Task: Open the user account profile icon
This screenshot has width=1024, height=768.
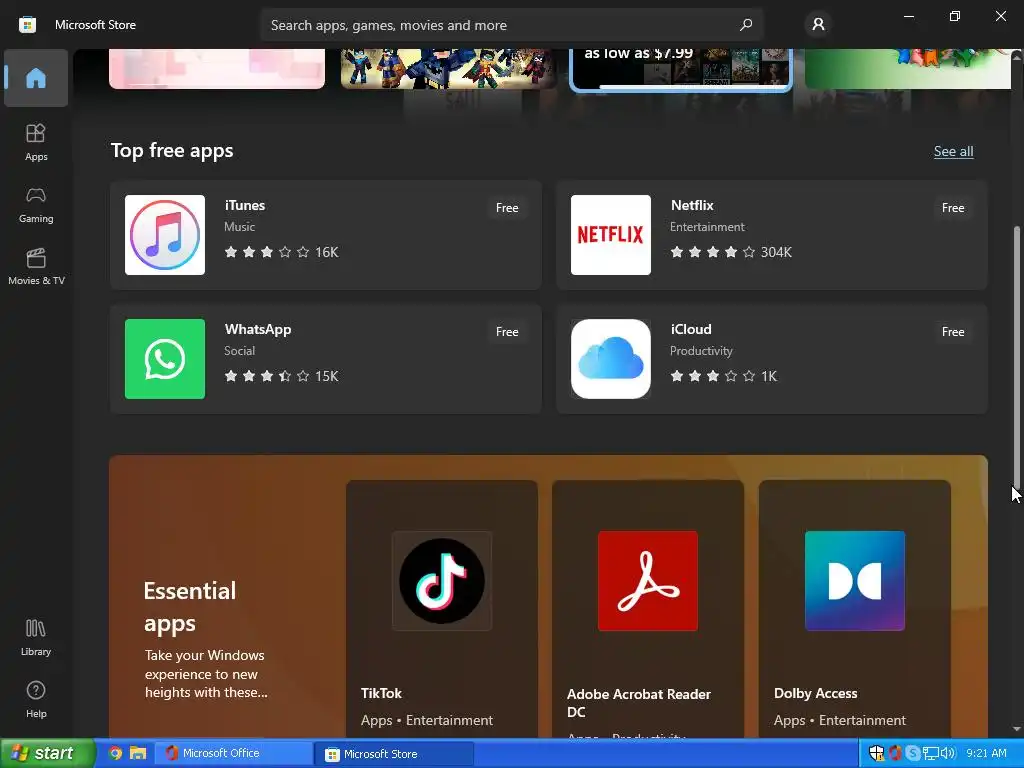Action: 818,25
